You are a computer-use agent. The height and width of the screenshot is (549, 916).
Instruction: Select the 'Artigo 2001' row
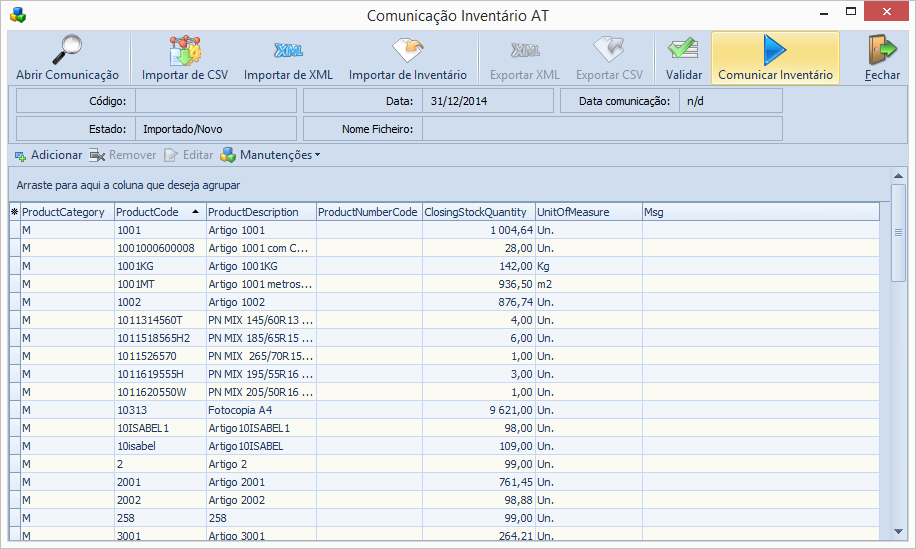tap(444, 482)
